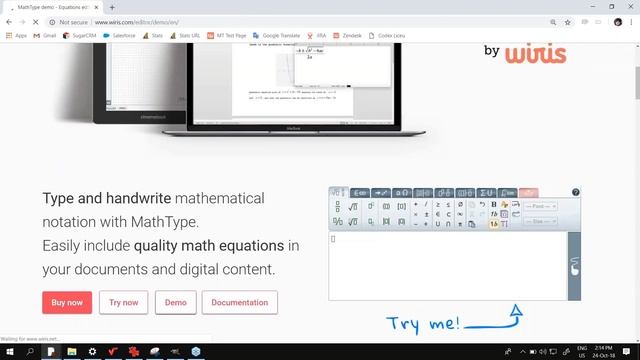Insert a fraction in the MathType editor
Viewport: 640px width, 360px height.
[x=338, y=207]
